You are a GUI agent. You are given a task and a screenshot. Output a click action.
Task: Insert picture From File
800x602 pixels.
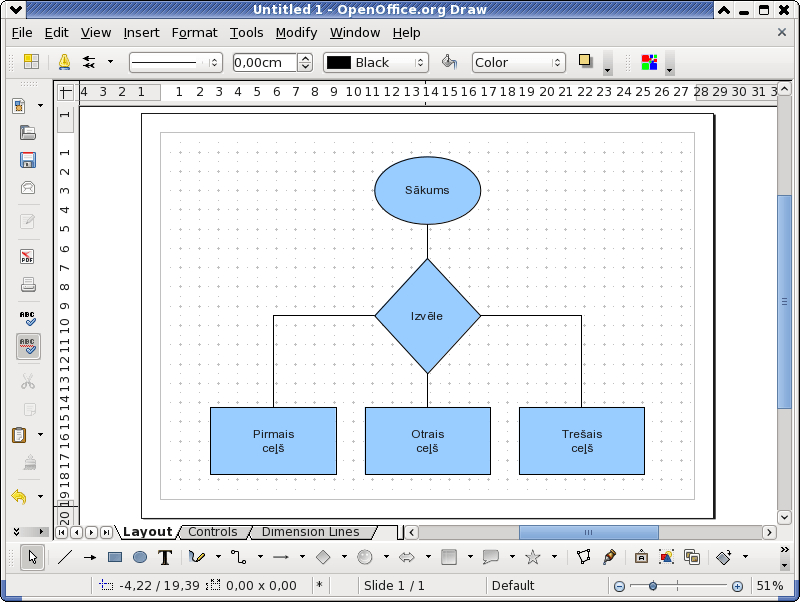point(666,557)
